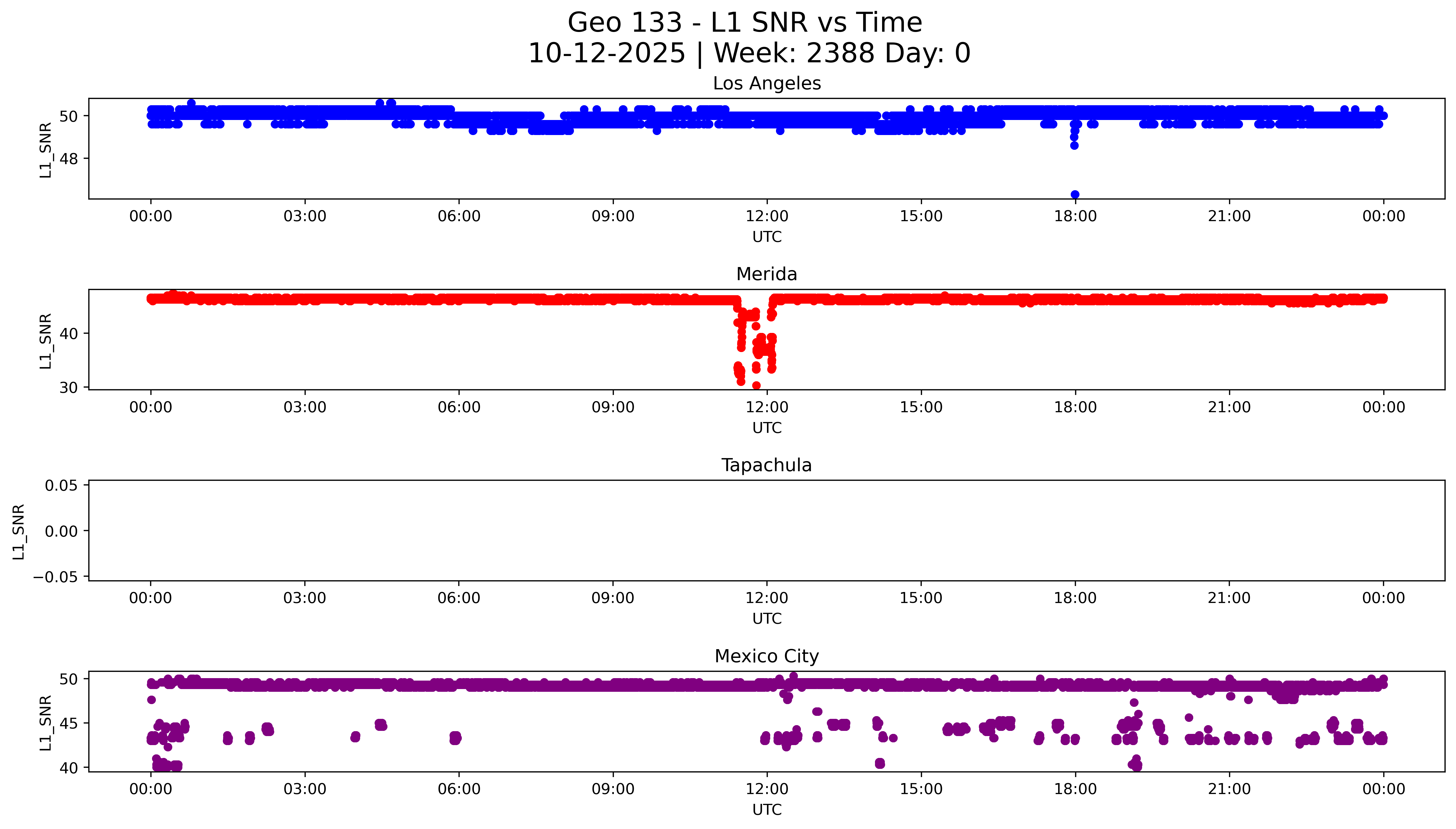The height and width of the screenshot is (829, 1456).
Task: Click the y-axis tick 48 in Los Angeles plot
Action: 68,159
